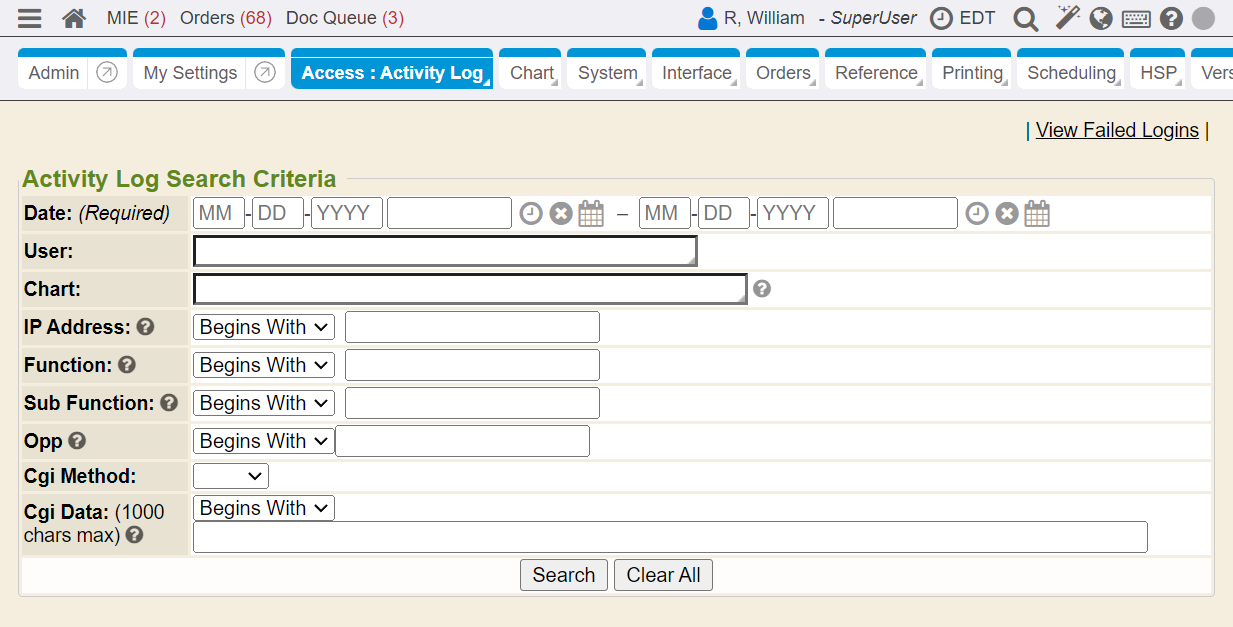Open Cgi Data match type dropdown
The height and width of the screenshot is (627, 1233).
click(264, 508)
